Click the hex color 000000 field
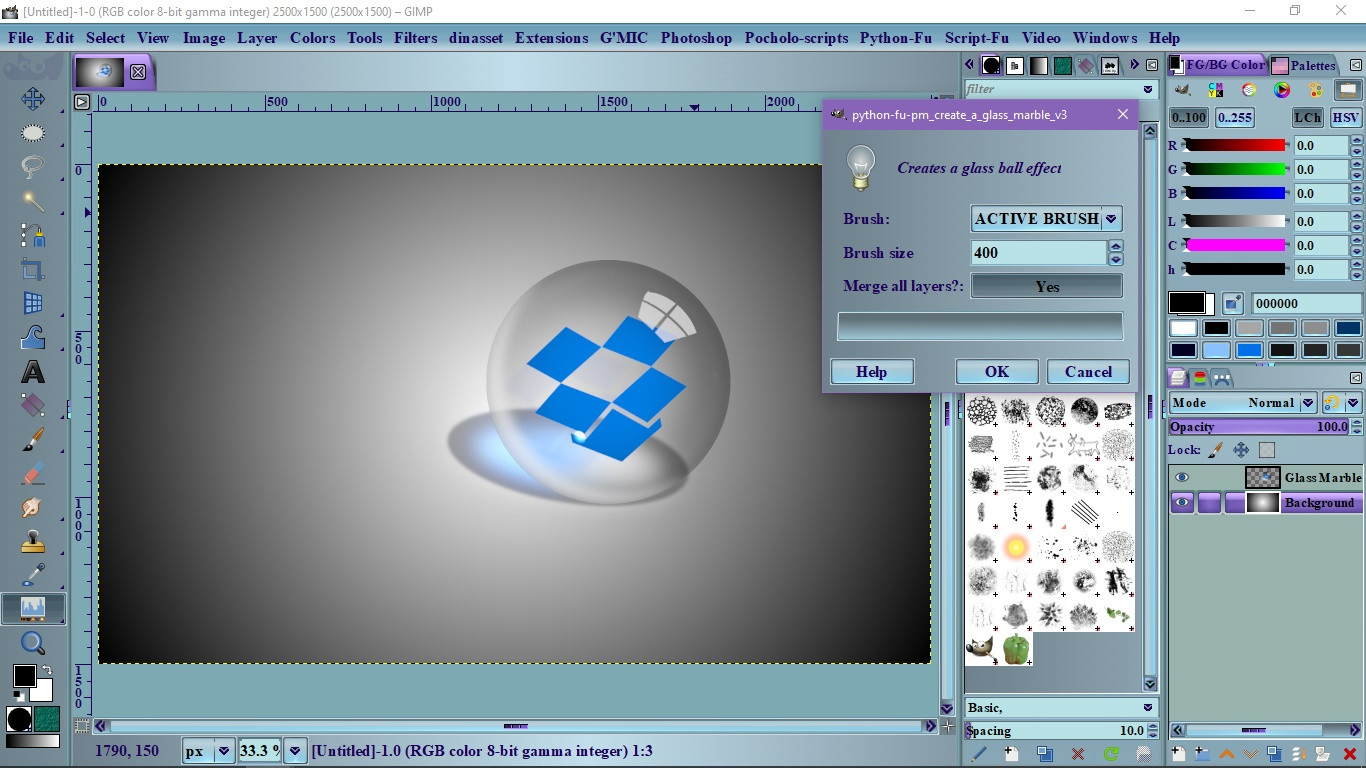Image resolution: width=1366 pixels, height=768 pixels. point(1306,303)
